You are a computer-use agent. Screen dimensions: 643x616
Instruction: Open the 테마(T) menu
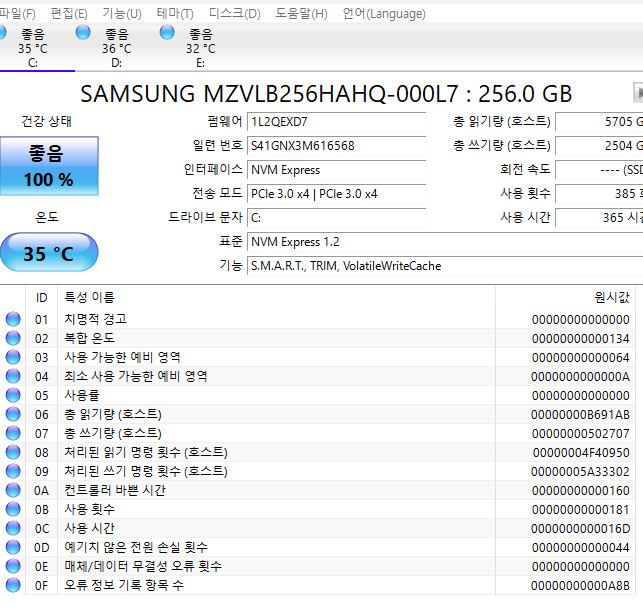(x=175, y=14)
